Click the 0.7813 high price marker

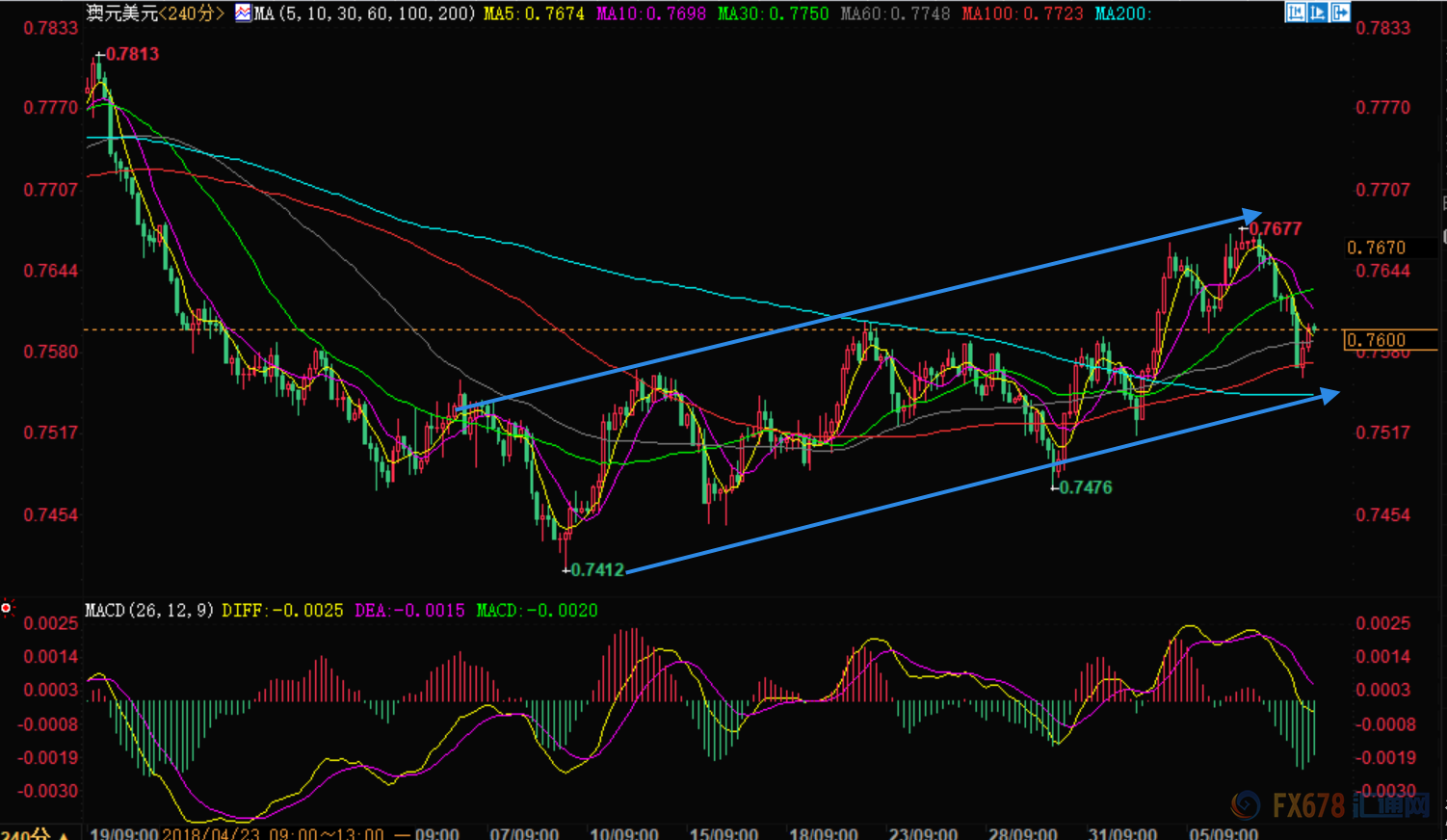point(132,54)
